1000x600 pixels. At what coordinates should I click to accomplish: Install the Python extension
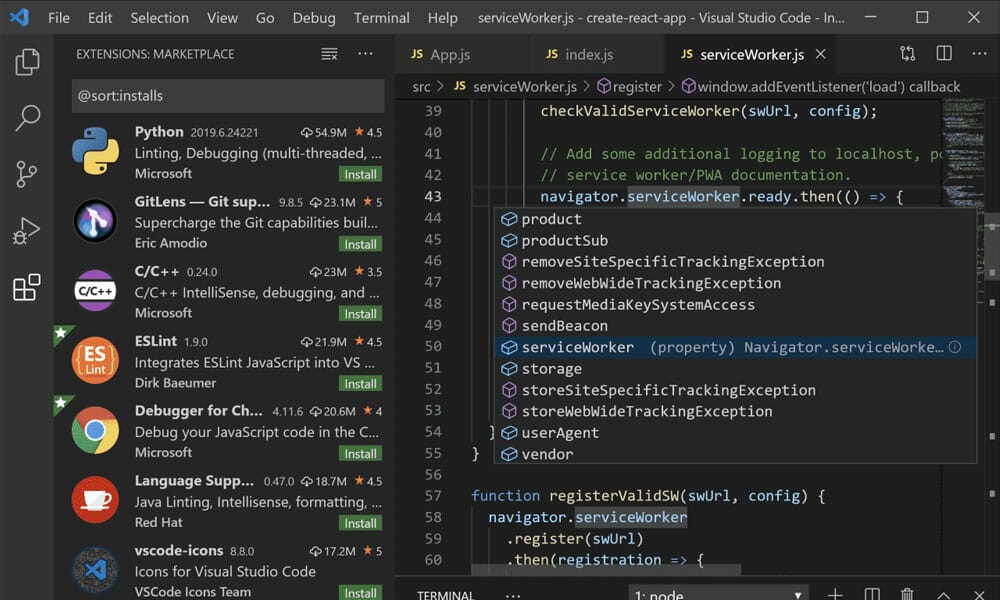click(x=359, y=173)
